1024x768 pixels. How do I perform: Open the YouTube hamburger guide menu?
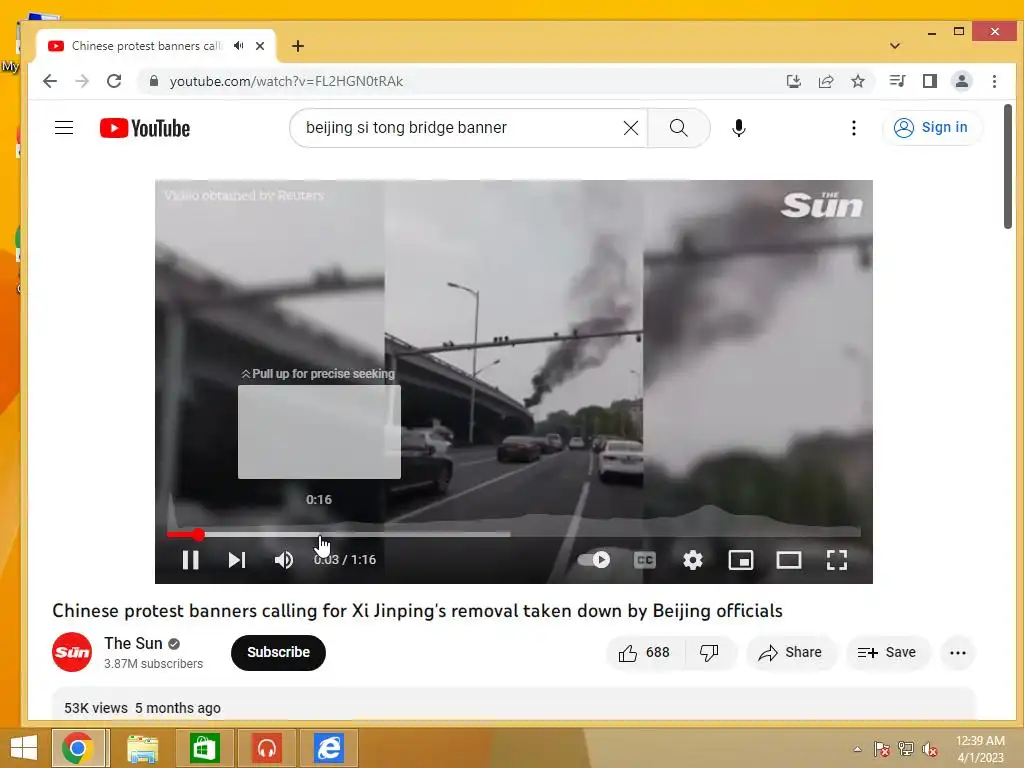coord(64,127)
